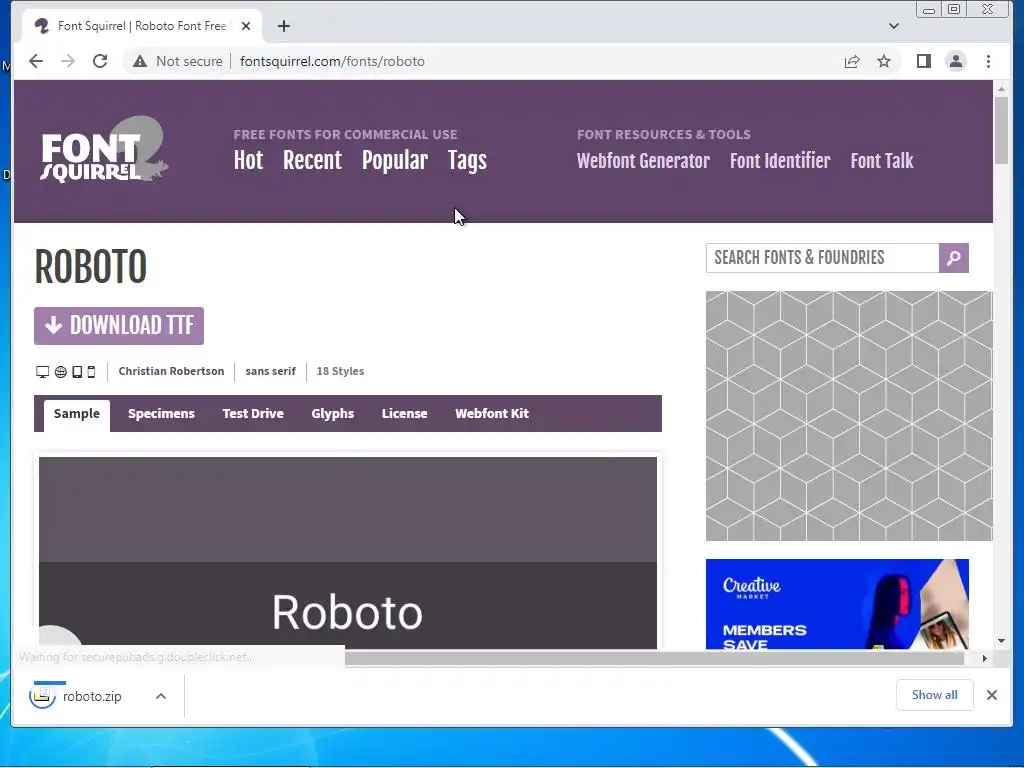Reload the Font Squirrel page

[100, 61]
